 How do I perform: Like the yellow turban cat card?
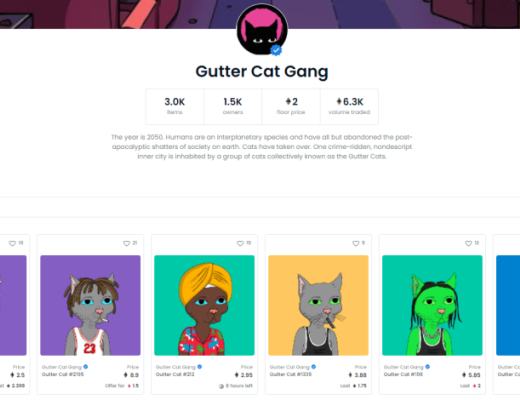coord(240,243)
